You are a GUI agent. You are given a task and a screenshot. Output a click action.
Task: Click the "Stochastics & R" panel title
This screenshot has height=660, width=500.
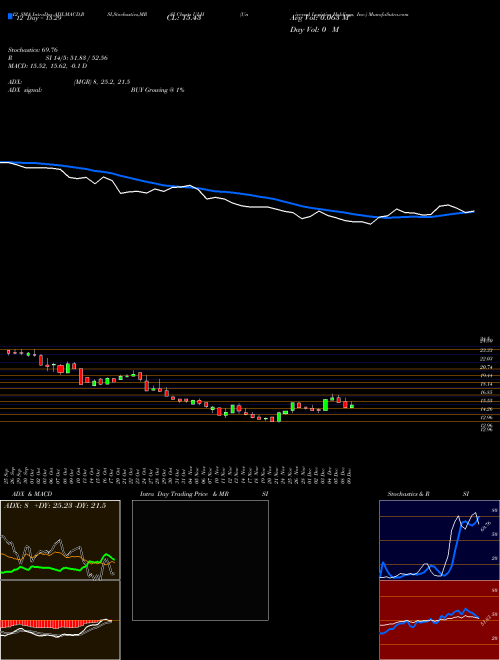pos(409,494)
